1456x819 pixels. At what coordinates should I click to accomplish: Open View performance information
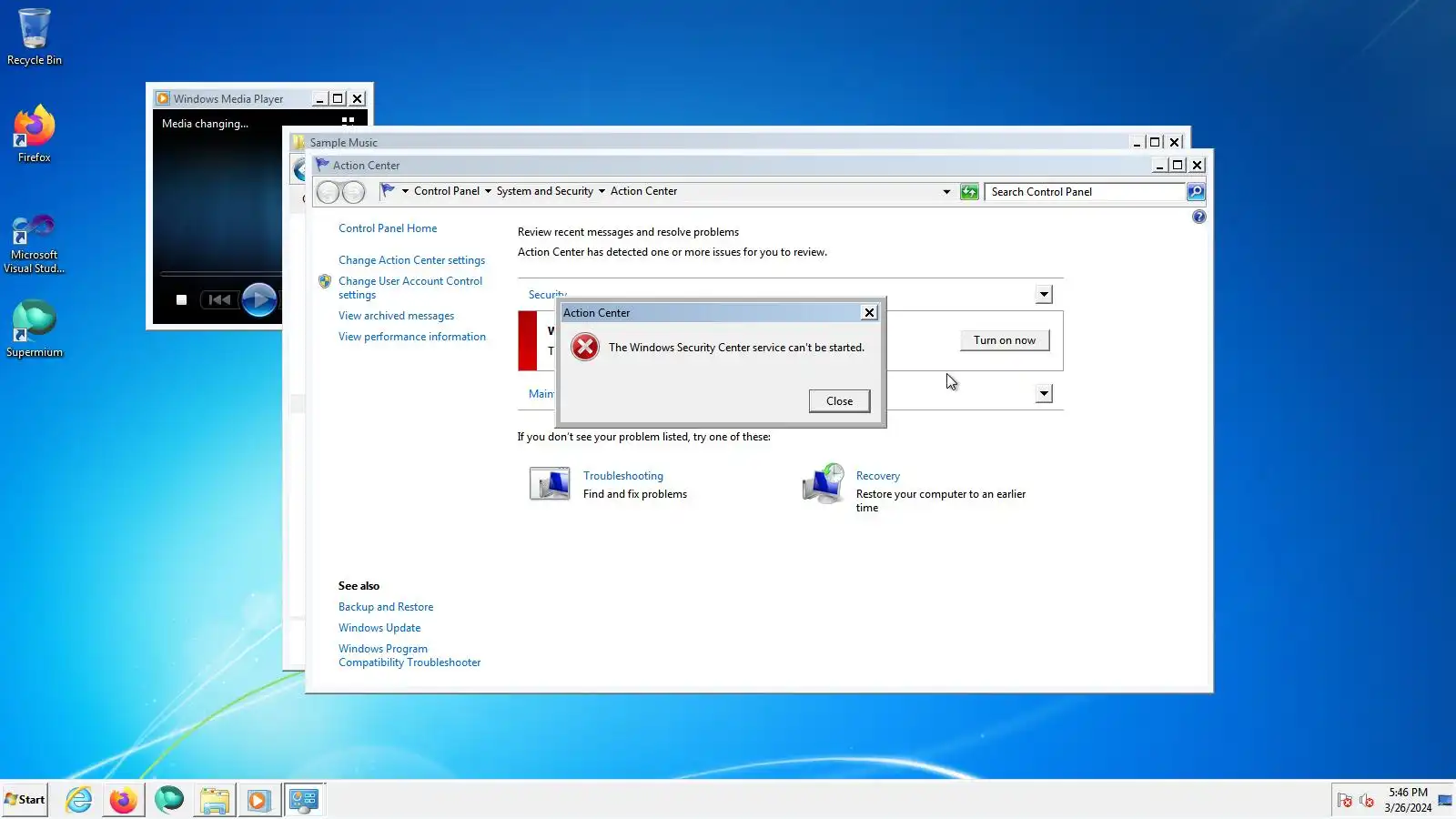[x=412, y=337]
